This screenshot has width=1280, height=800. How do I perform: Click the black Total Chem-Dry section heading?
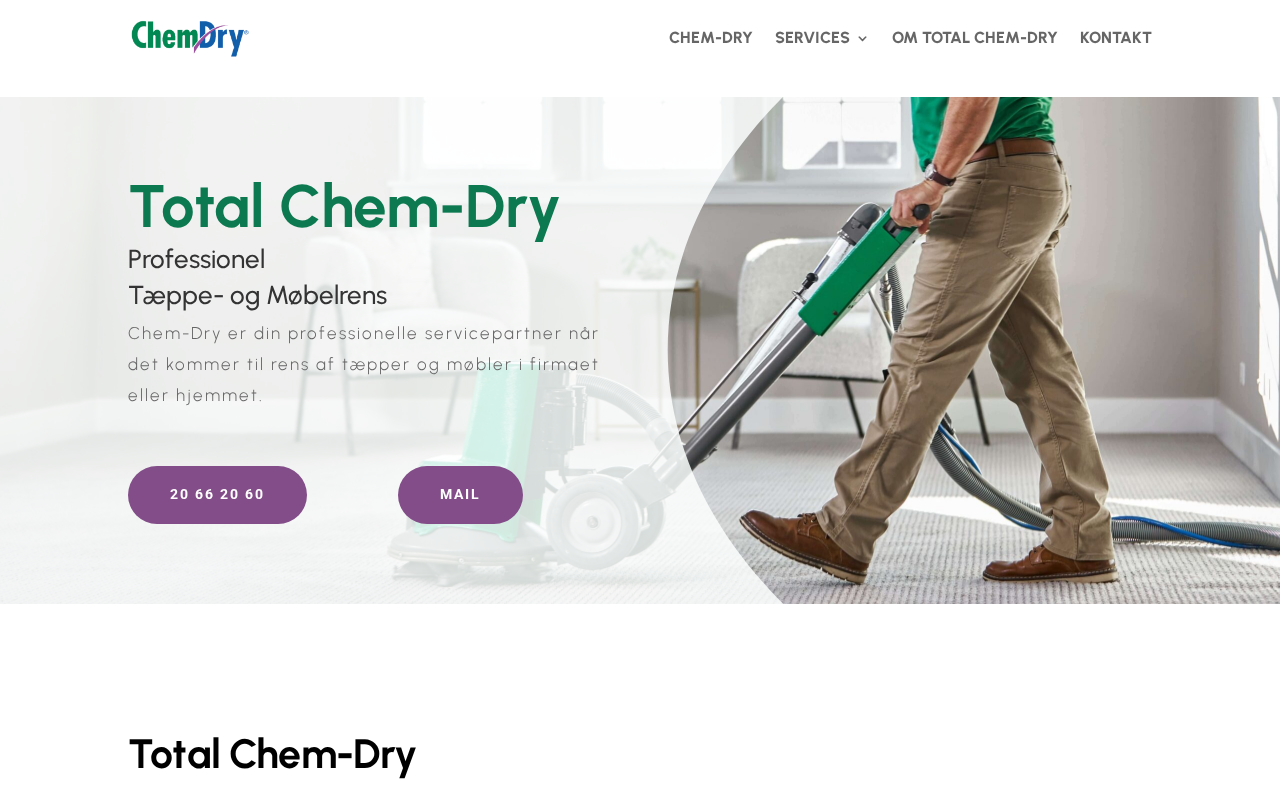272,754
